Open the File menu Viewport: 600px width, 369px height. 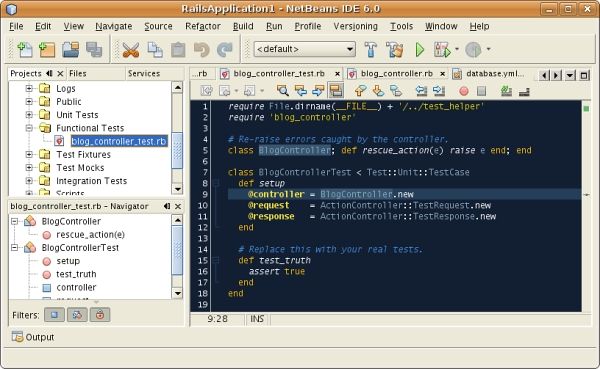[x=16, y=26]
